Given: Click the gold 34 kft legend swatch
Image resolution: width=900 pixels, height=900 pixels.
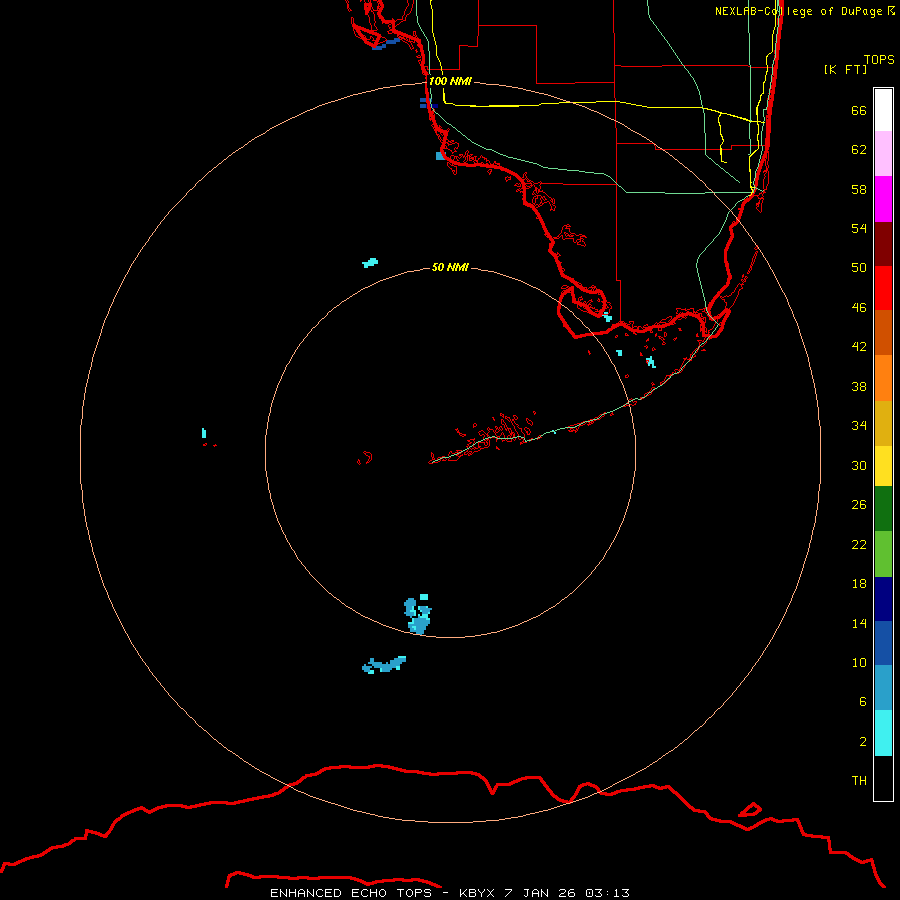Looking at the screenshot, I should (x=883, y=423).
